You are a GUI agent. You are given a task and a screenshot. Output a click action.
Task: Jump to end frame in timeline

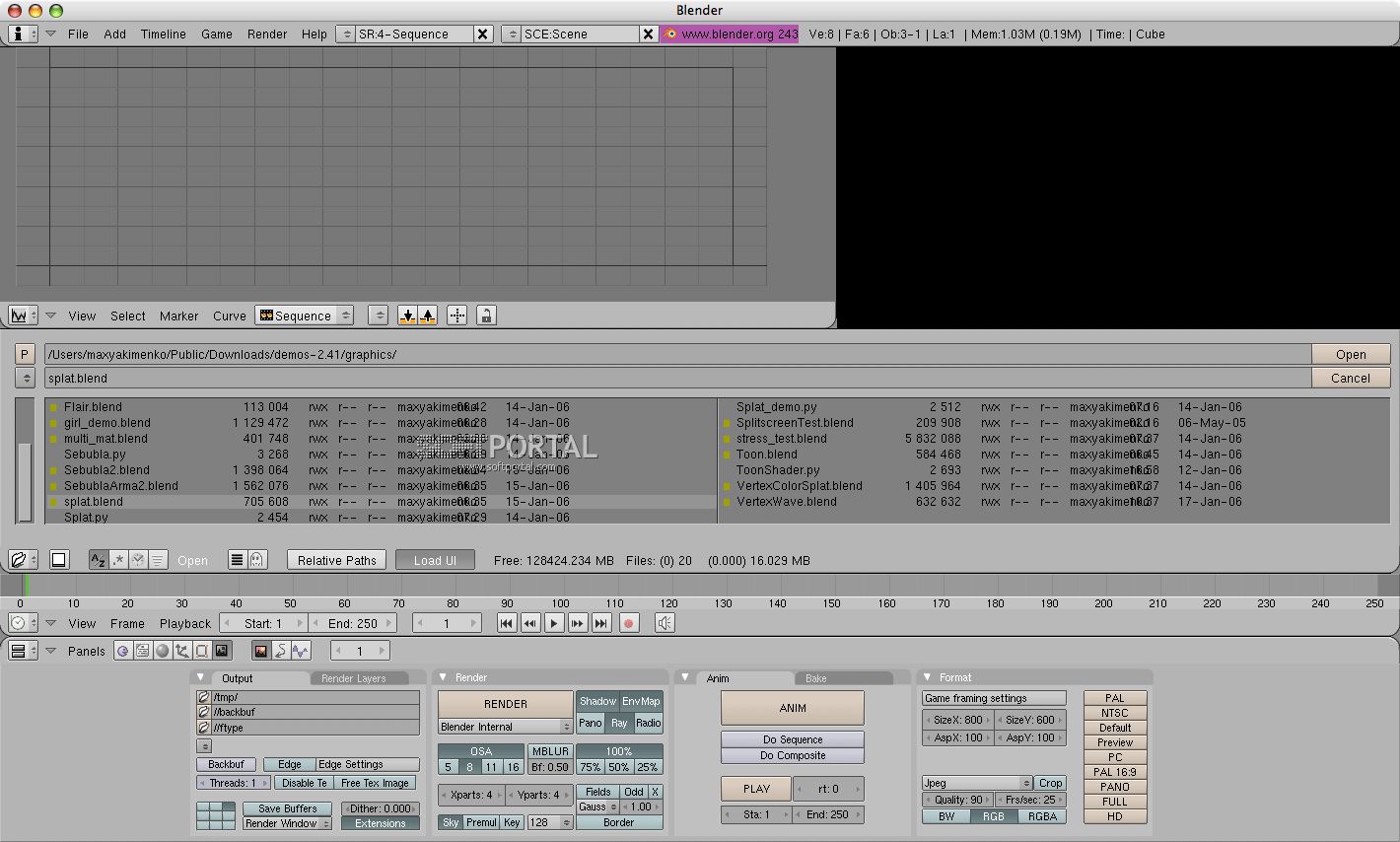(x=600, y=623)
